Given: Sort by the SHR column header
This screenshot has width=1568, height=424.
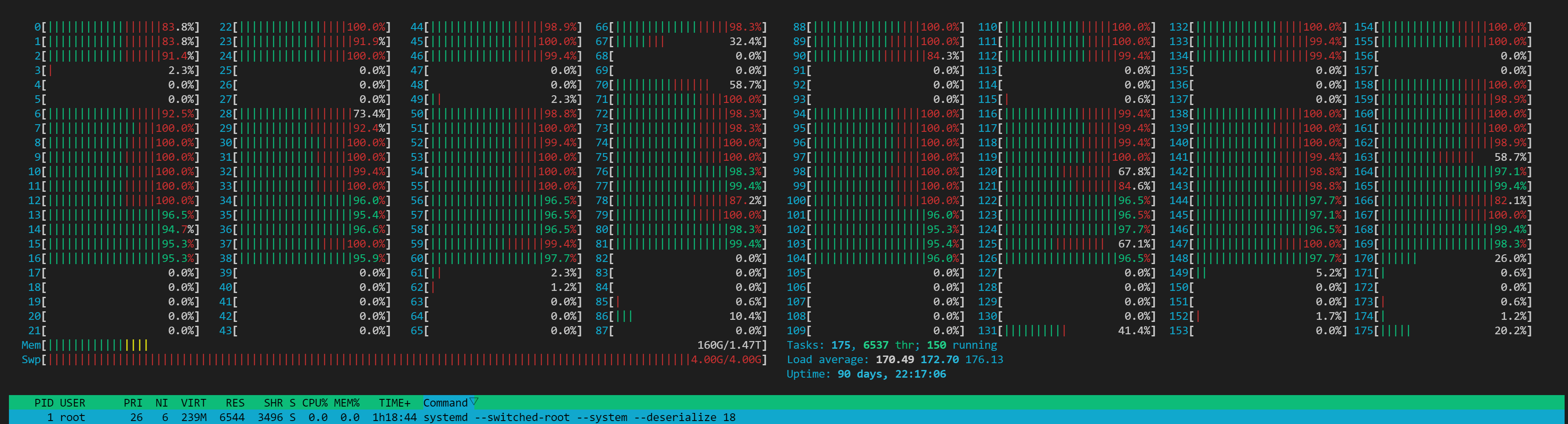Looking at the screenshot, I should (x=273, y=403).
